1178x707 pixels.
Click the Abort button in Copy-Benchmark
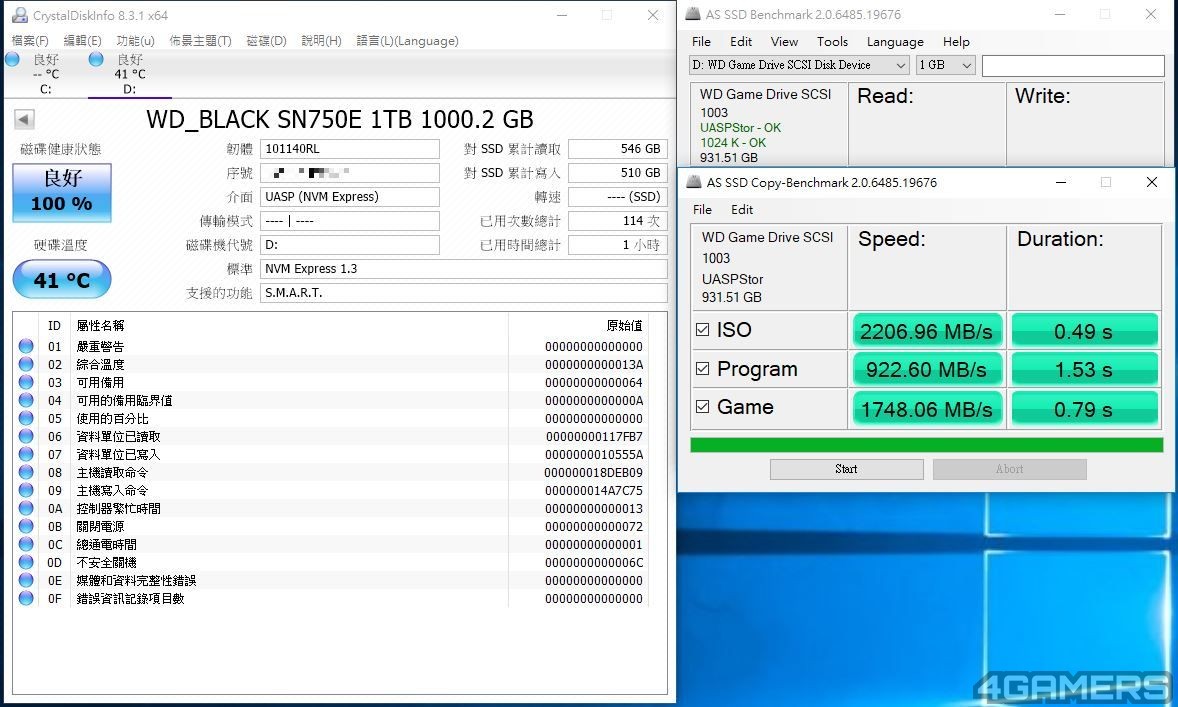(x=1010, y=469)
